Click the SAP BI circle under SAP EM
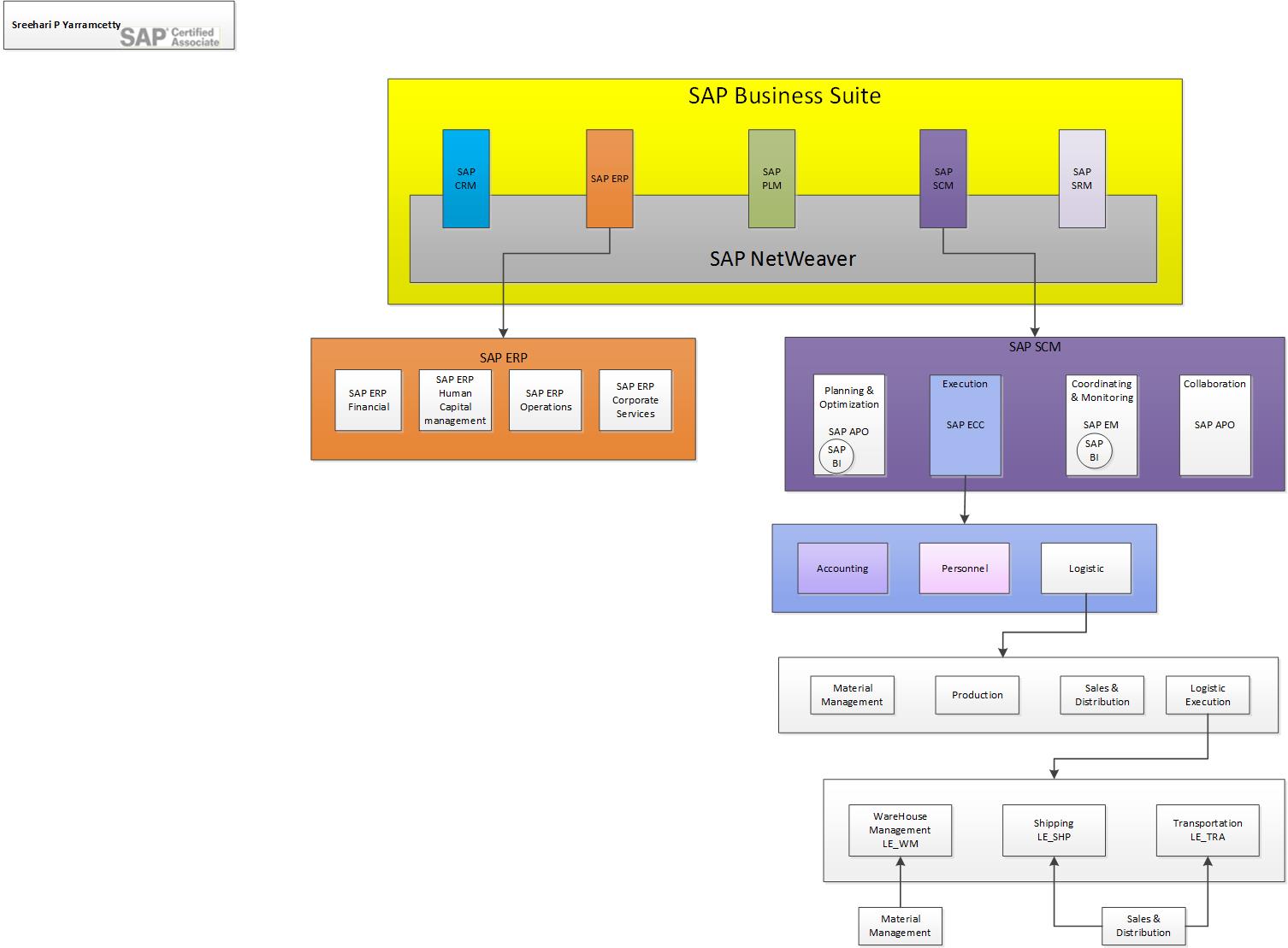Image resolution: width=1288 pixels, height=948 pixels. click(x=1094, y=450)
